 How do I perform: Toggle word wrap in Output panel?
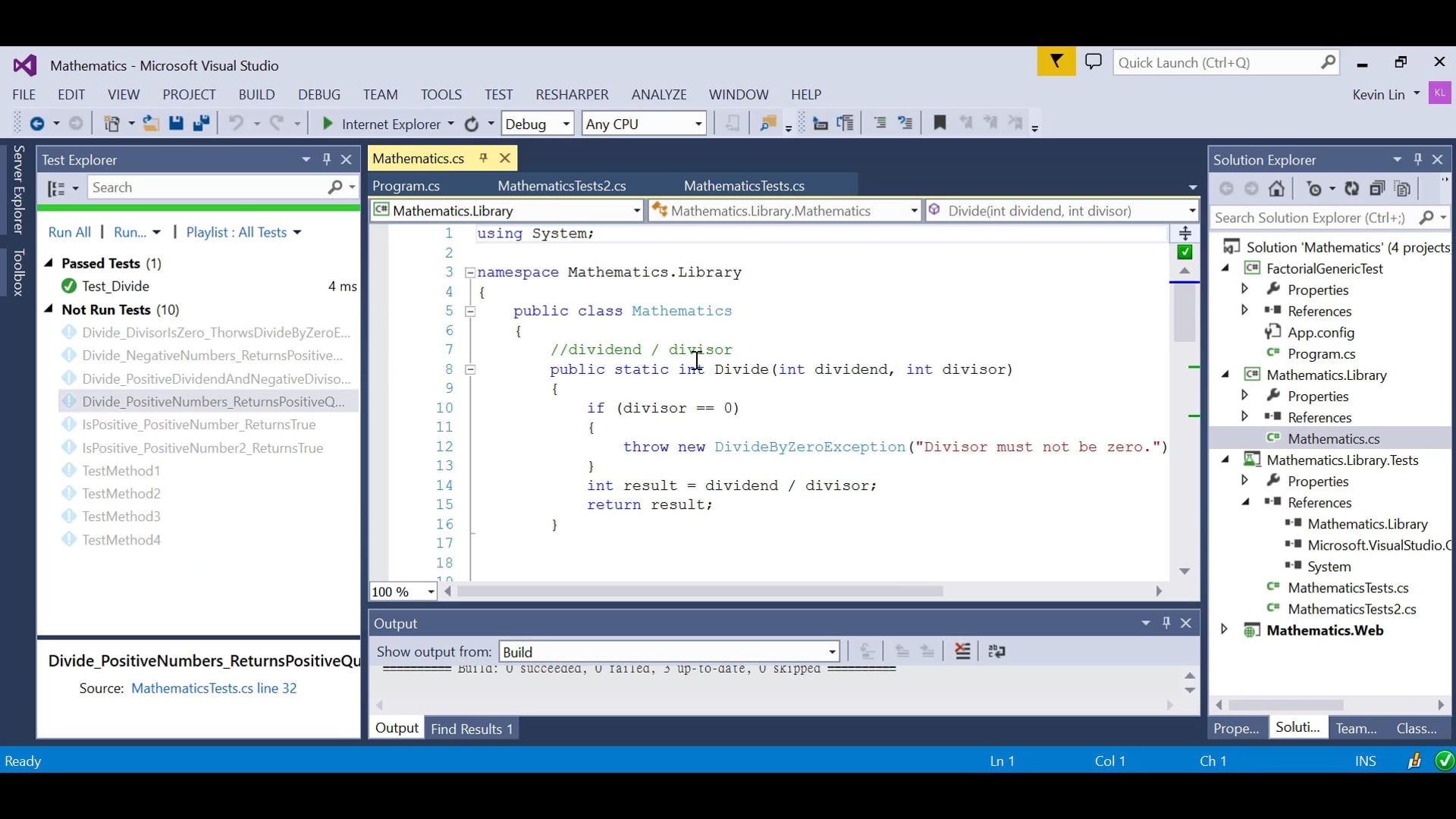click(996, 651)
